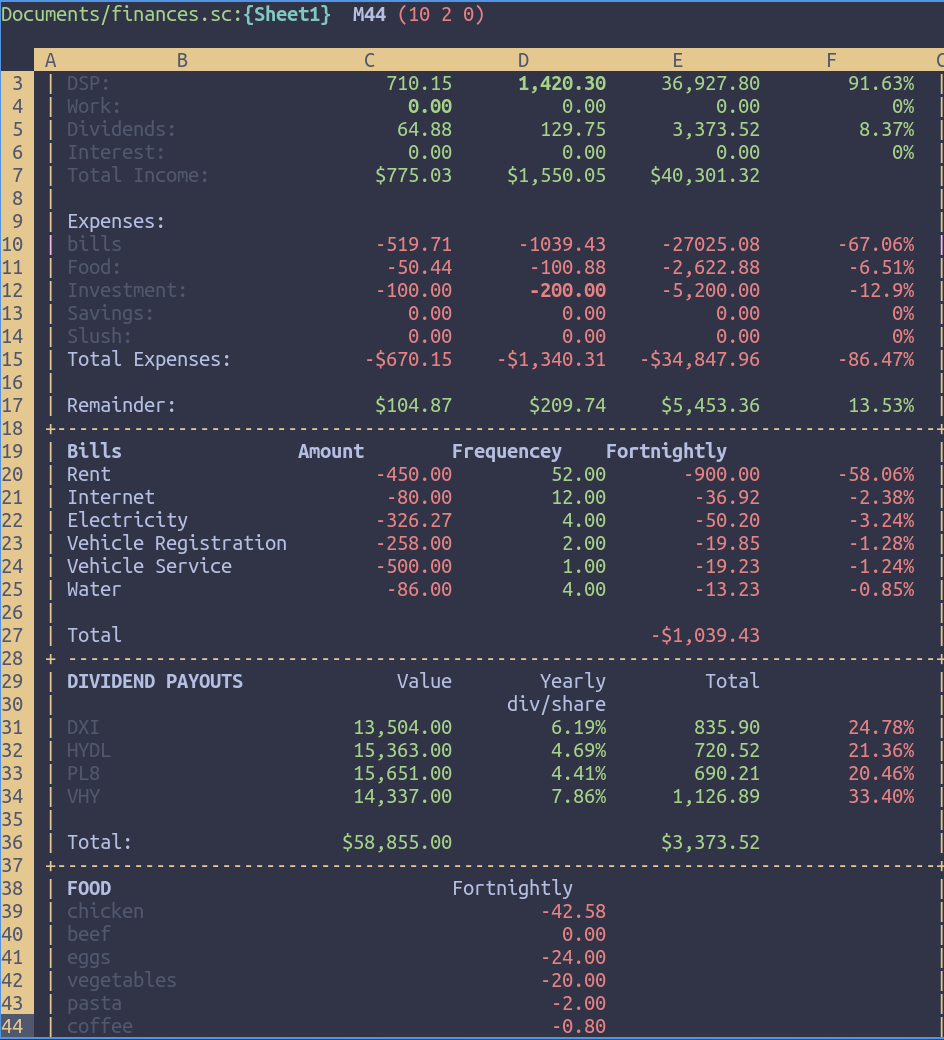This screenshot has height=1040, width=944.
Task: Select the FOOD section heading
Action: pos(89,888)
